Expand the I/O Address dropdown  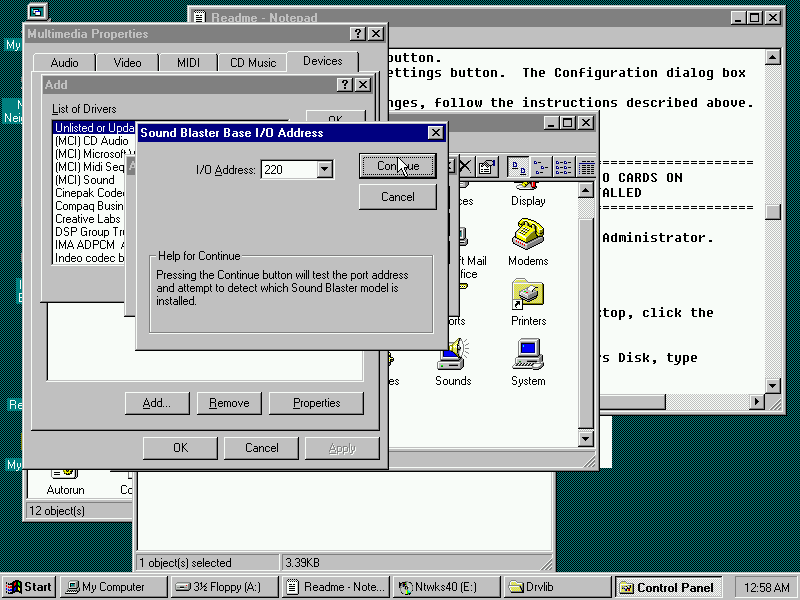click(324, 170)
